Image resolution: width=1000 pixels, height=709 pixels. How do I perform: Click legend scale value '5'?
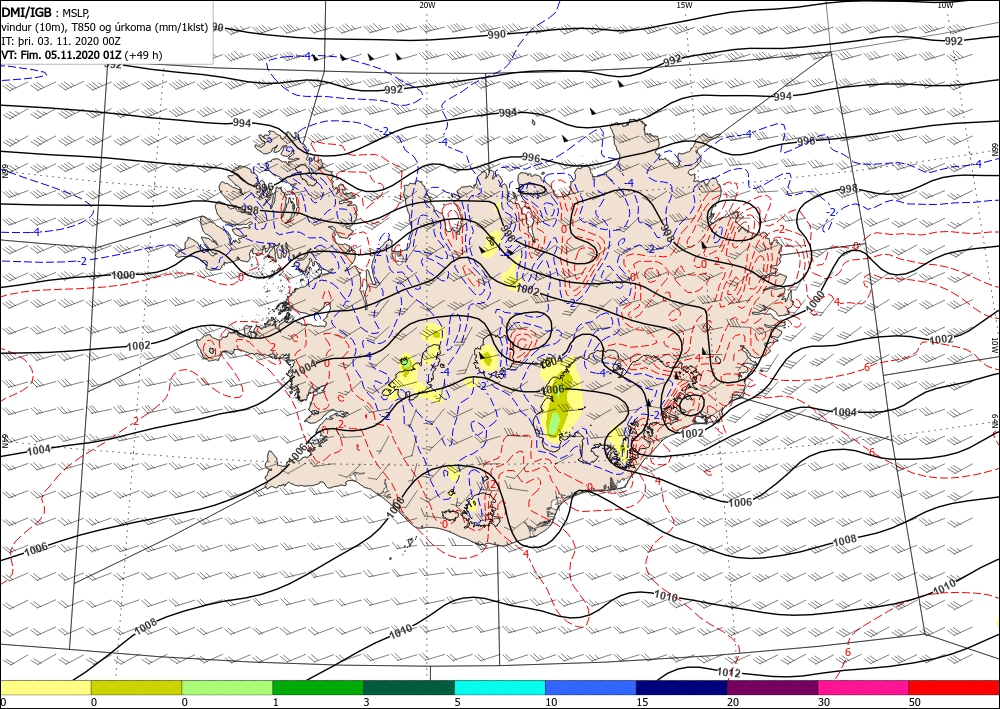pos(457,702)
